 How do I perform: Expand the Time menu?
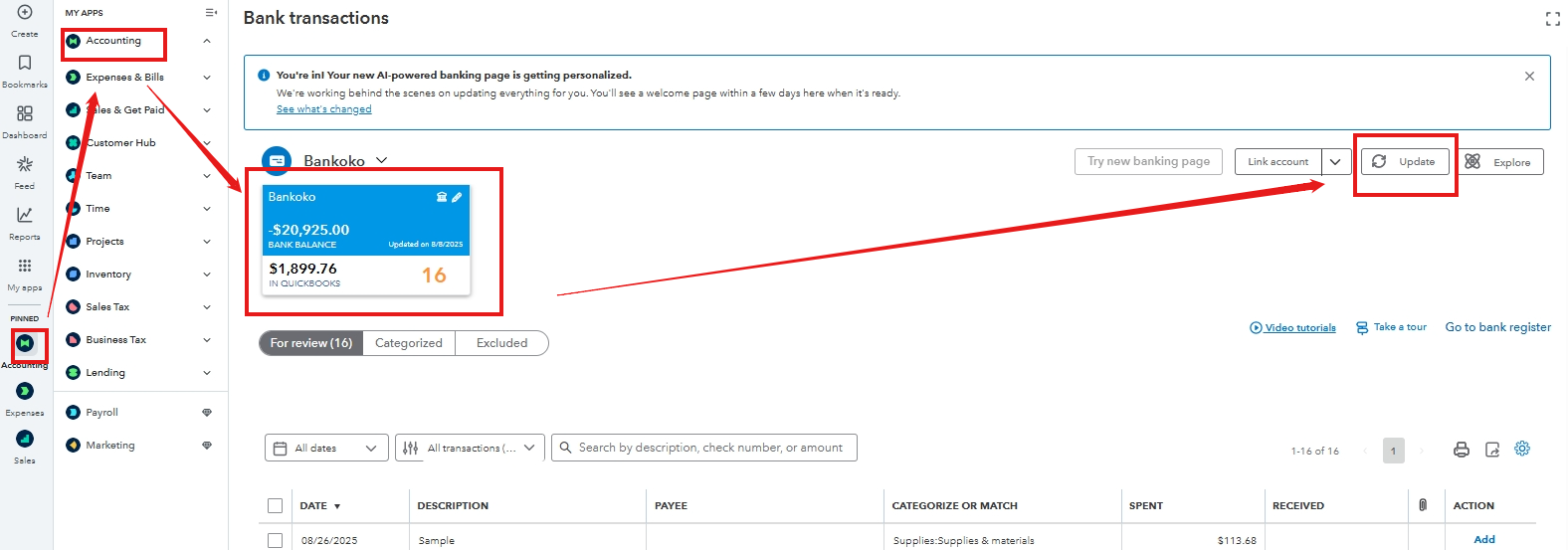207,208
